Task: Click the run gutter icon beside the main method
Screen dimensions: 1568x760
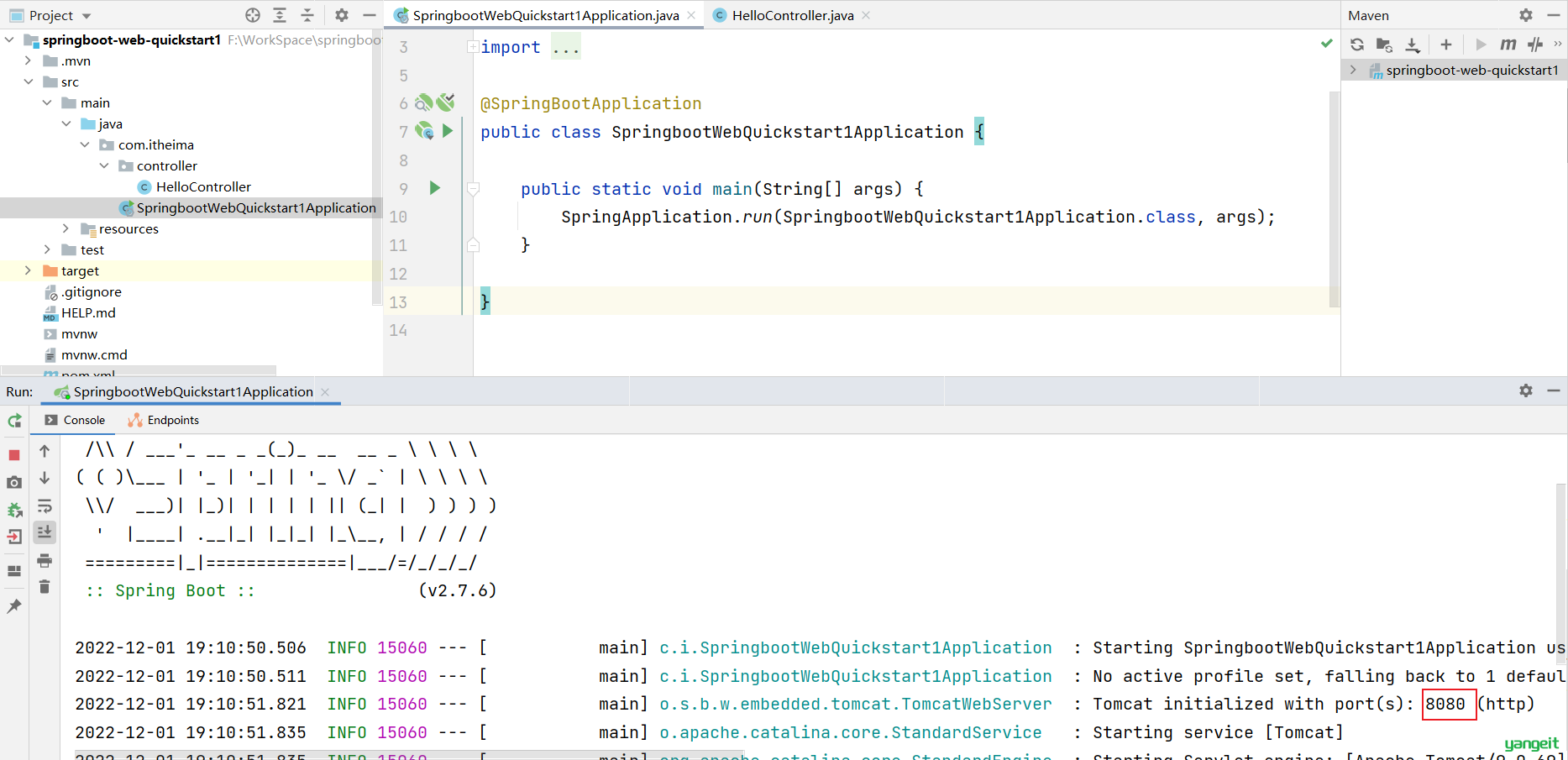Action: click(435, 188)
